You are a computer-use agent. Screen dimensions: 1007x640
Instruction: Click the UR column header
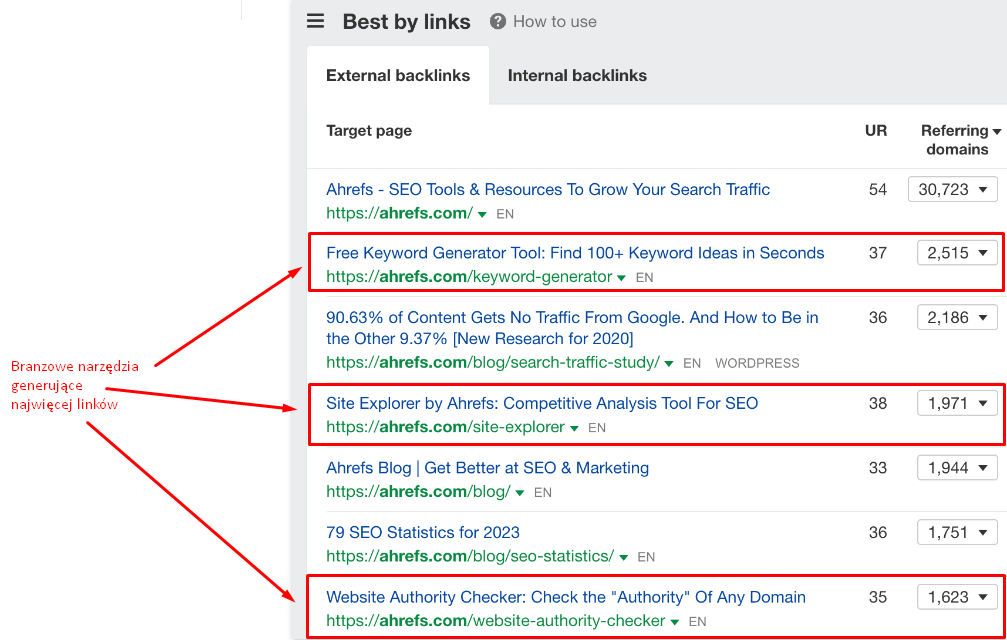pos(876,130)
